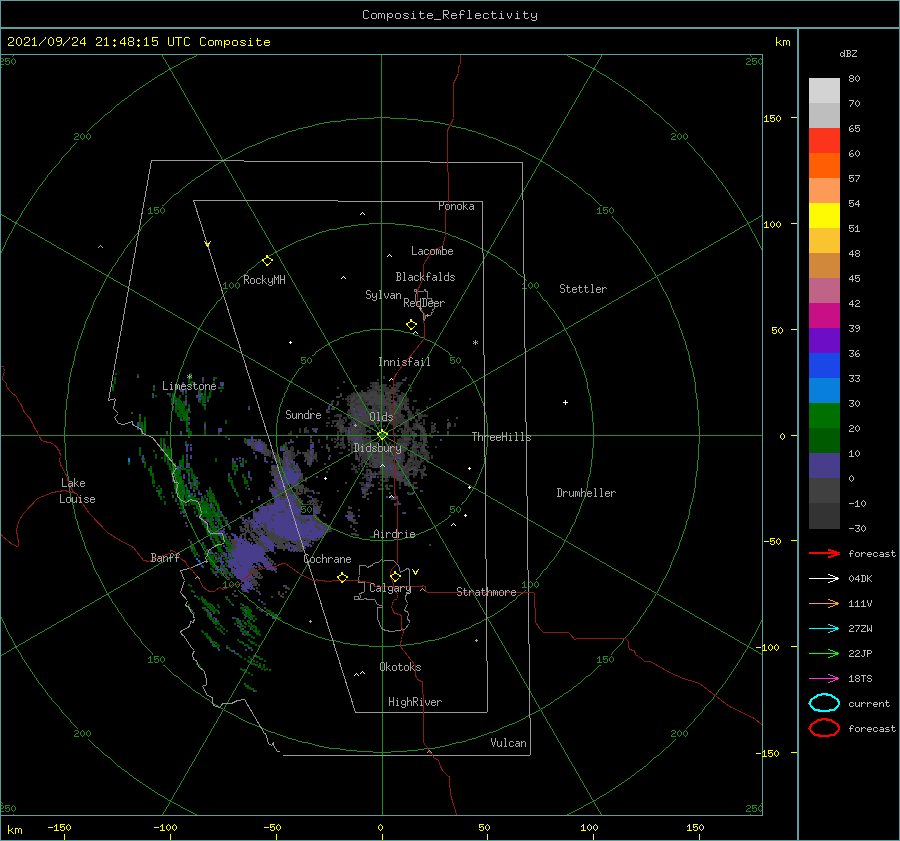Select the orange 57–60 dBZ swatch

point(824,166)
